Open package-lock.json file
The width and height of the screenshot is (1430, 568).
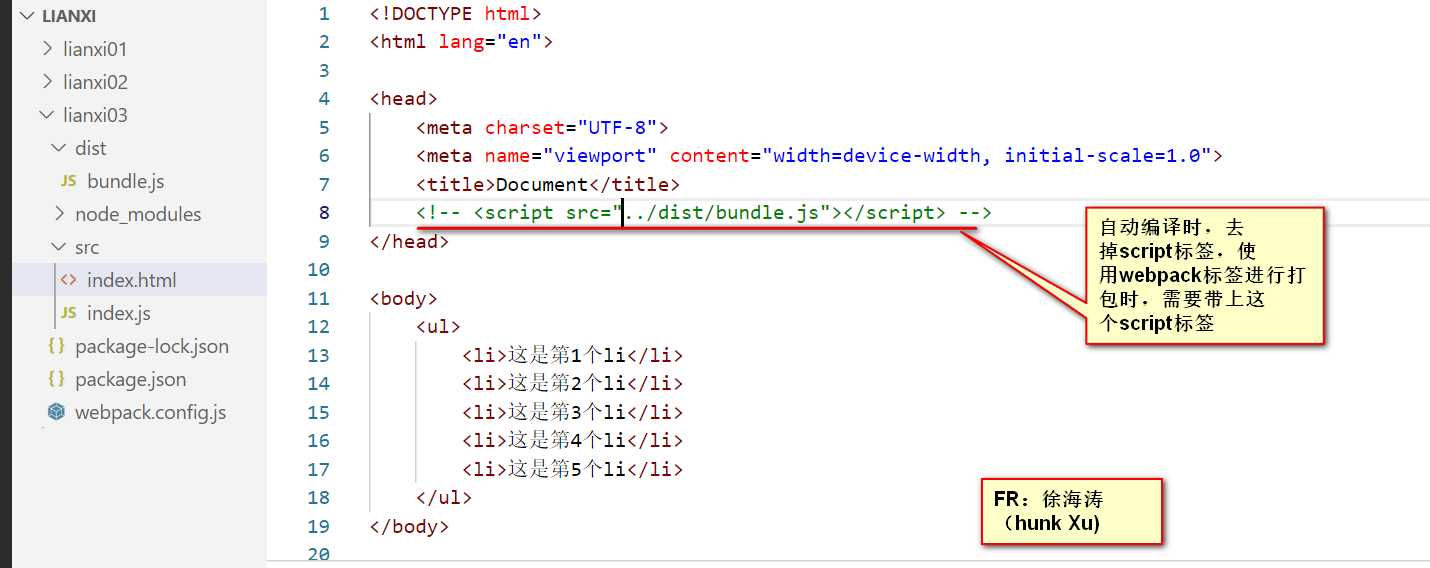[x=152, y=346]
